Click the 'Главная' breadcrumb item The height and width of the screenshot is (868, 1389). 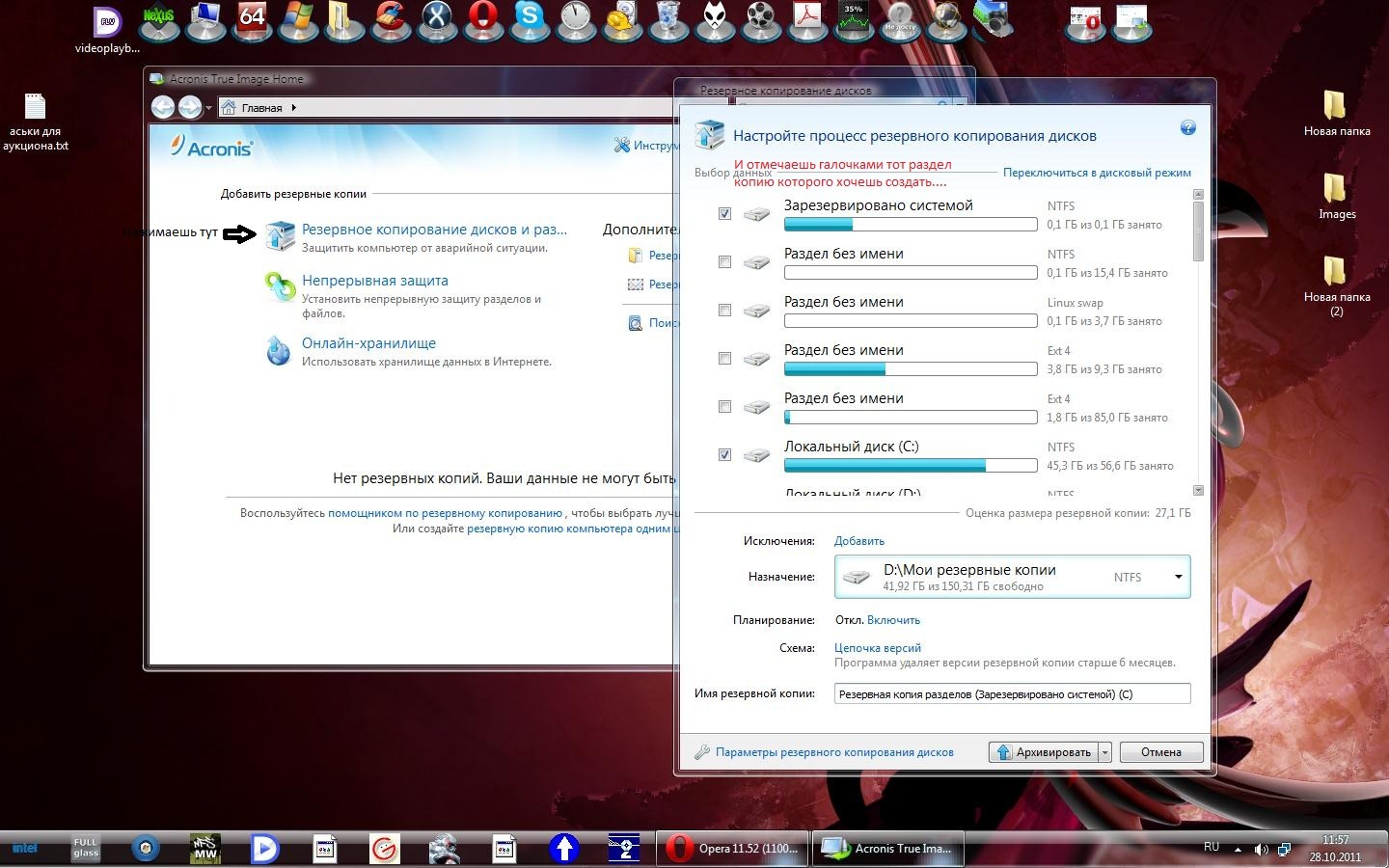pos(261,108)
